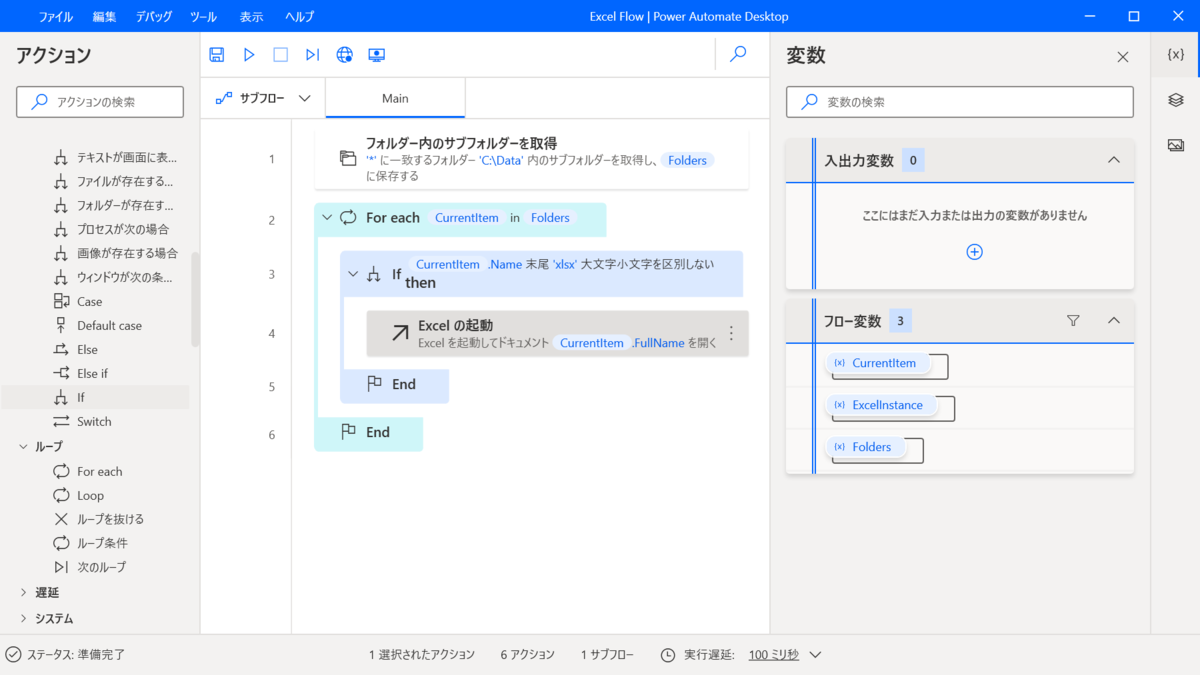The width and height of the screenshot is (1200, 675).
Task: Select the フォルダーが存在す... action
Action: coord(115,205)
